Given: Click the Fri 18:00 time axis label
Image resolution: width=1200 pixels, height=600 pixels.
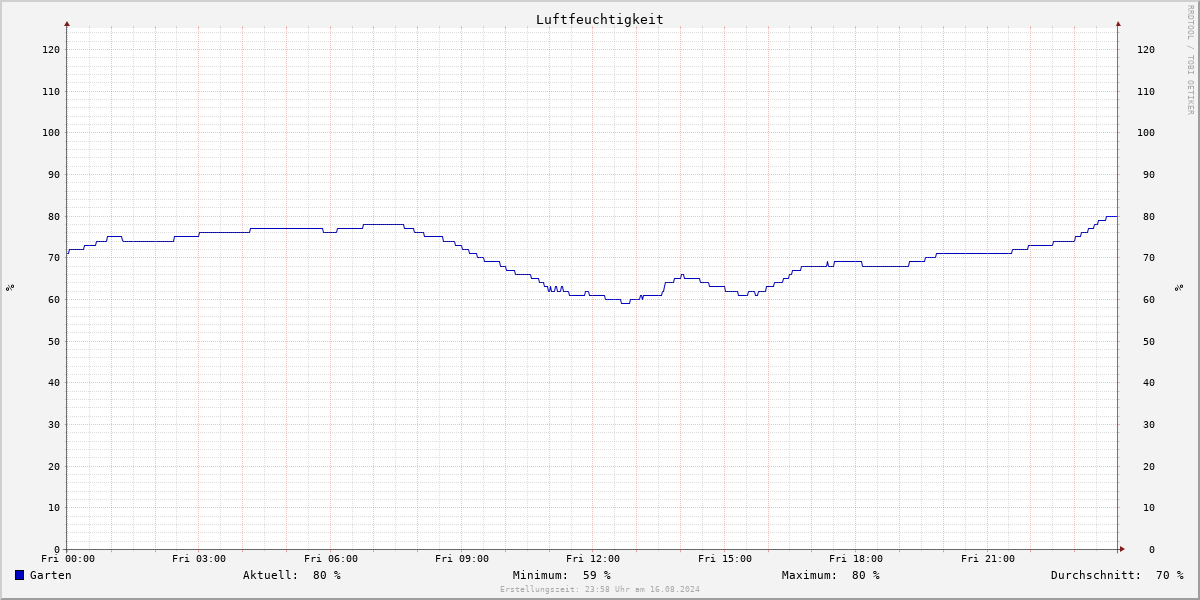Looking at the screenshot, I should [856, 559].
